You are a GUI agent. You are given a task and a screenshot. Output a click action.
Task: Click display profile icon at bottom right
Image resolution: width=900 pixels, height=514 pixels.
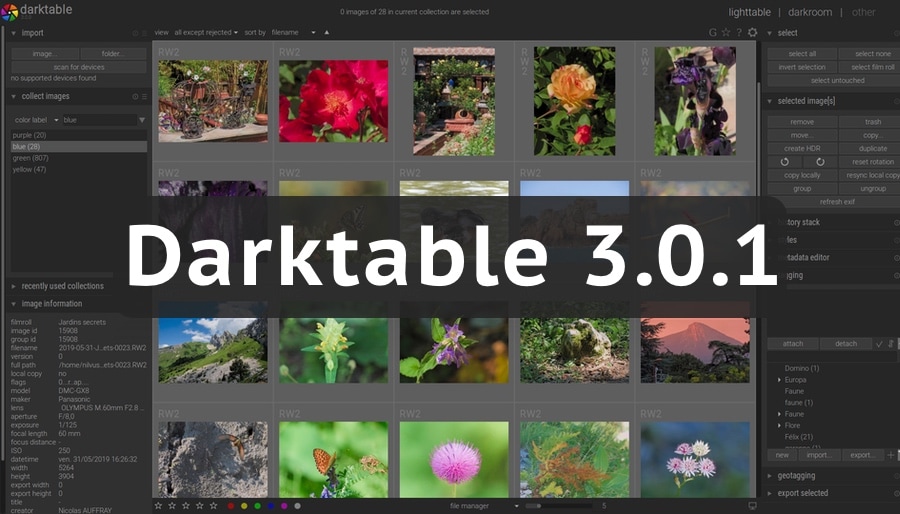tap(752, 506)
